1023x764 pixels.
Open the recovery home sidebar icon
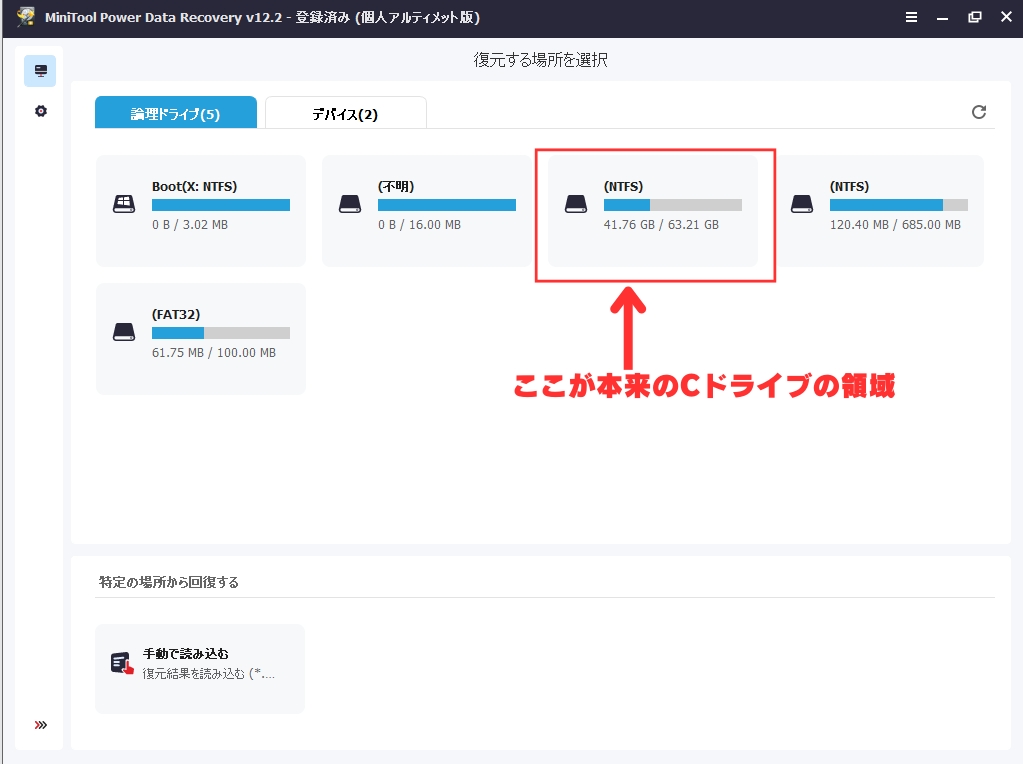click(40, 71)
